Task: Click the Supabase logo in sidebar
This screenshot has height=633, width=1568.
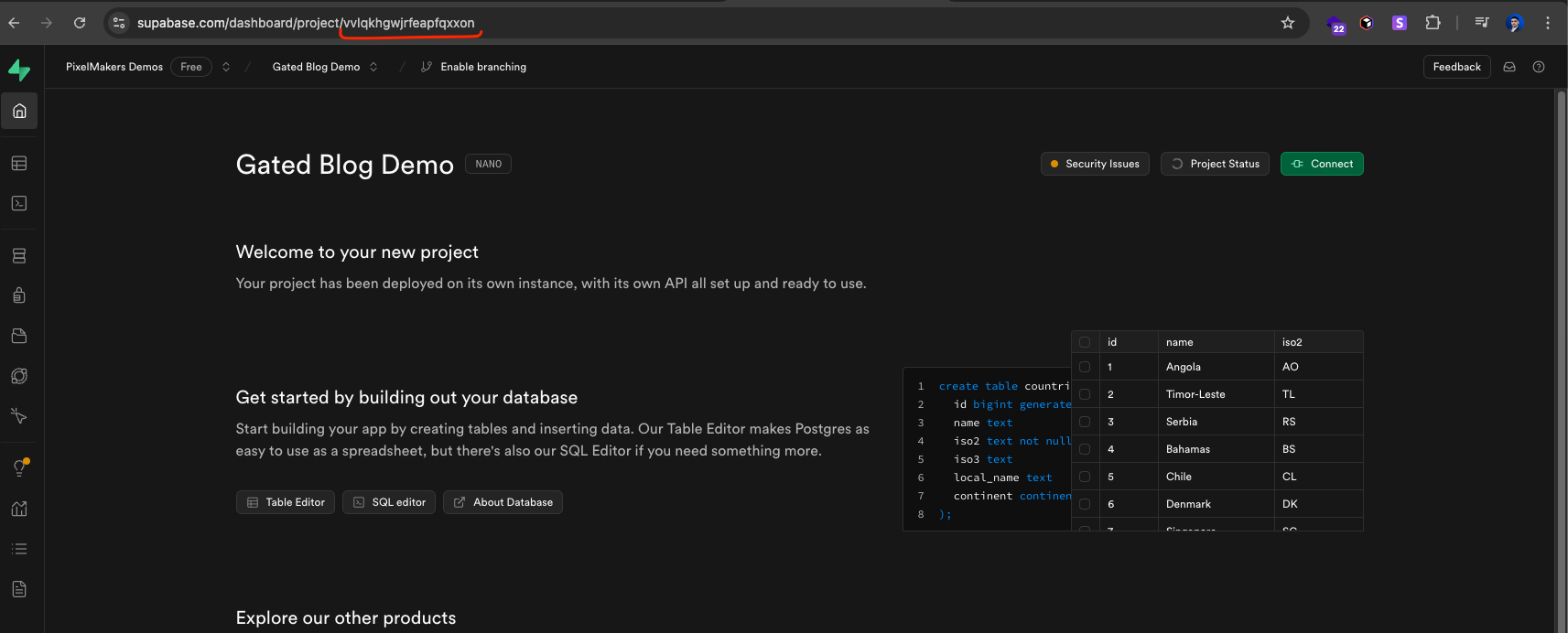Action: pyautogui.click(x=19, y=70)
